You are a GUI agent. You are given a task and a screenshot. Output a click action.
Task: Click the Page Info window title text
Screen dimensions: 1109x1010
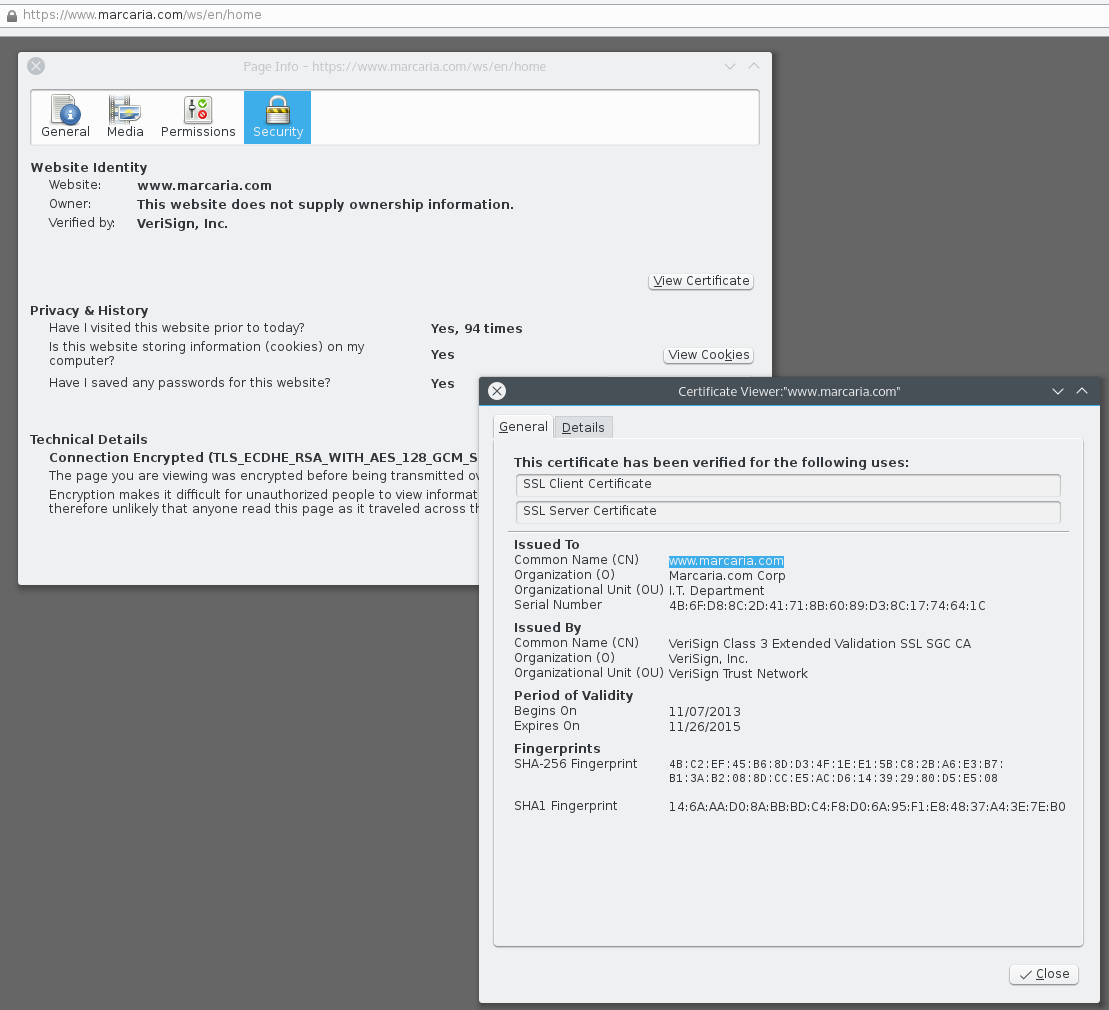[395, 66]
